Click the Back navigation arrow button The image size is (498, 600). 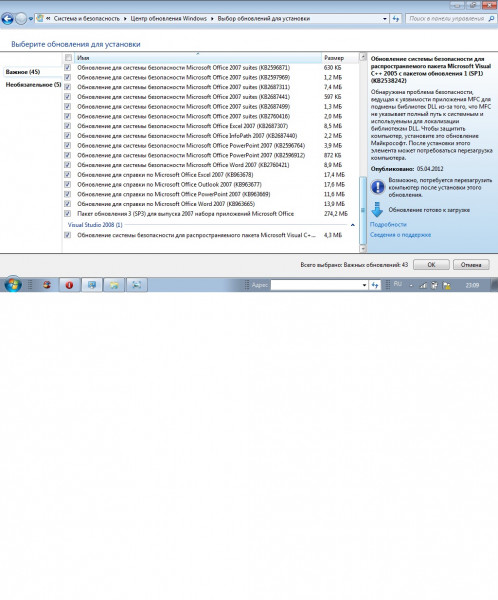(x=8, y=18)
